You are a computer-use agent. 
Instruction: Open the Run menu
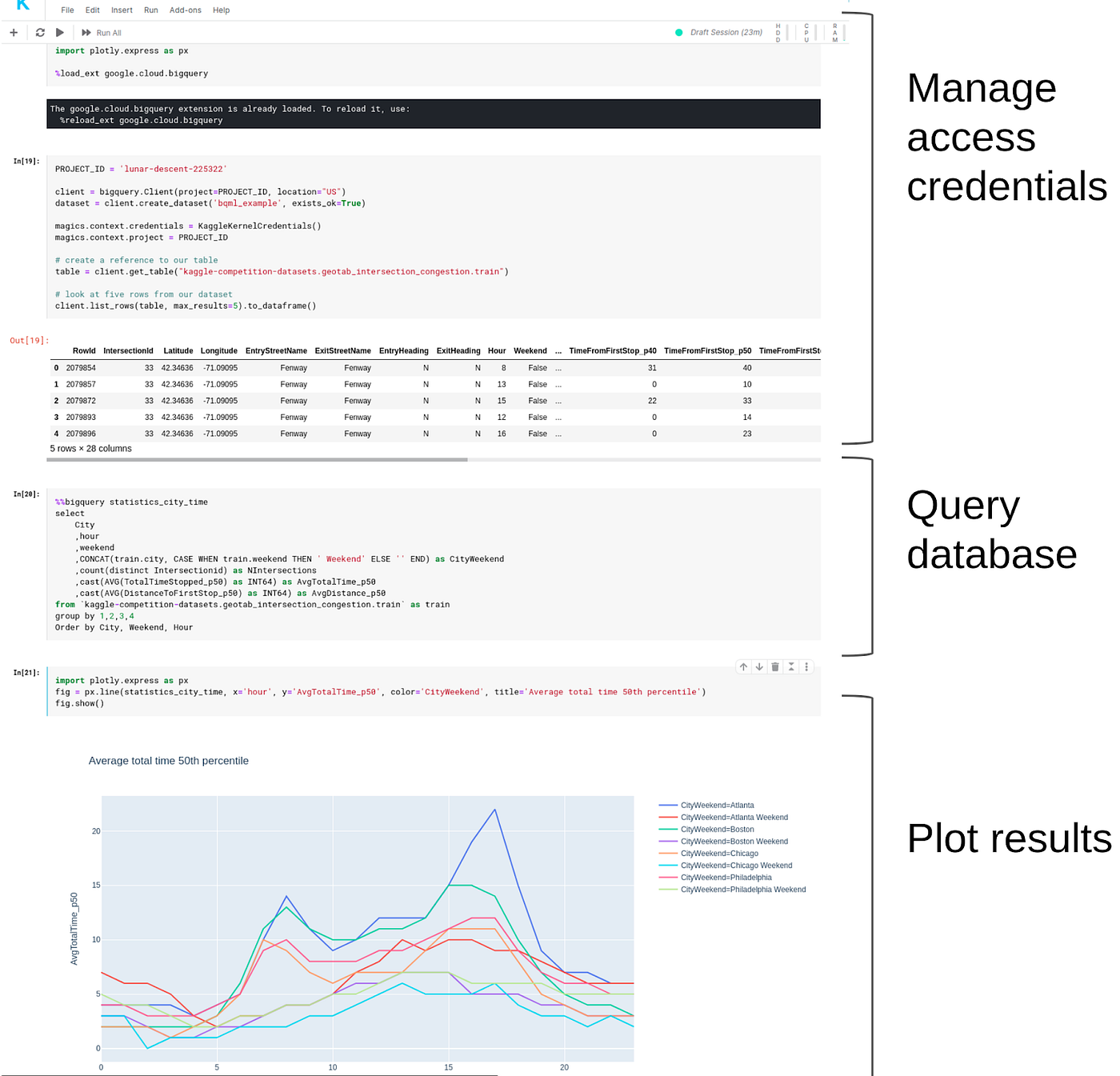tap(150, 10)
